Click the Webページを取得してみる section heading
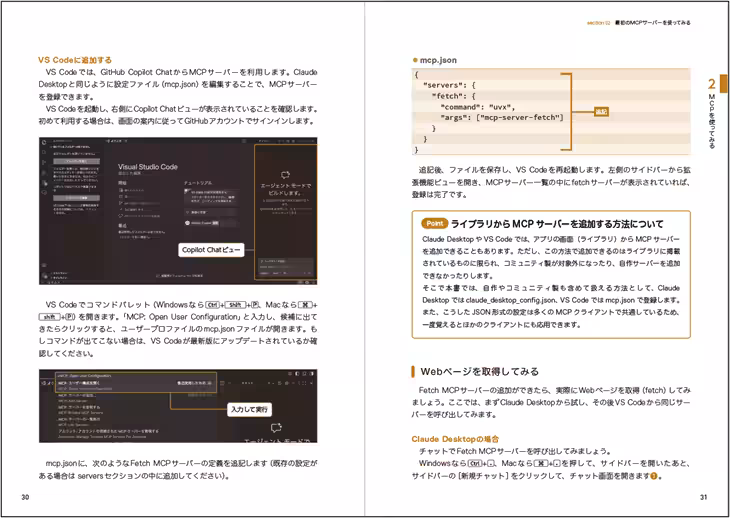Screen dimensions: 730x518 (x=479, y=370)
